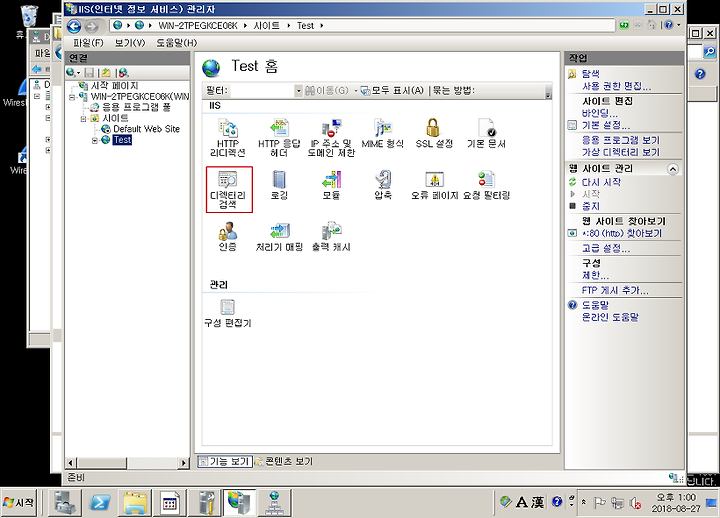Click the connections tree horizontal scrollbar

pyautogui.click(x=127, y=462)
